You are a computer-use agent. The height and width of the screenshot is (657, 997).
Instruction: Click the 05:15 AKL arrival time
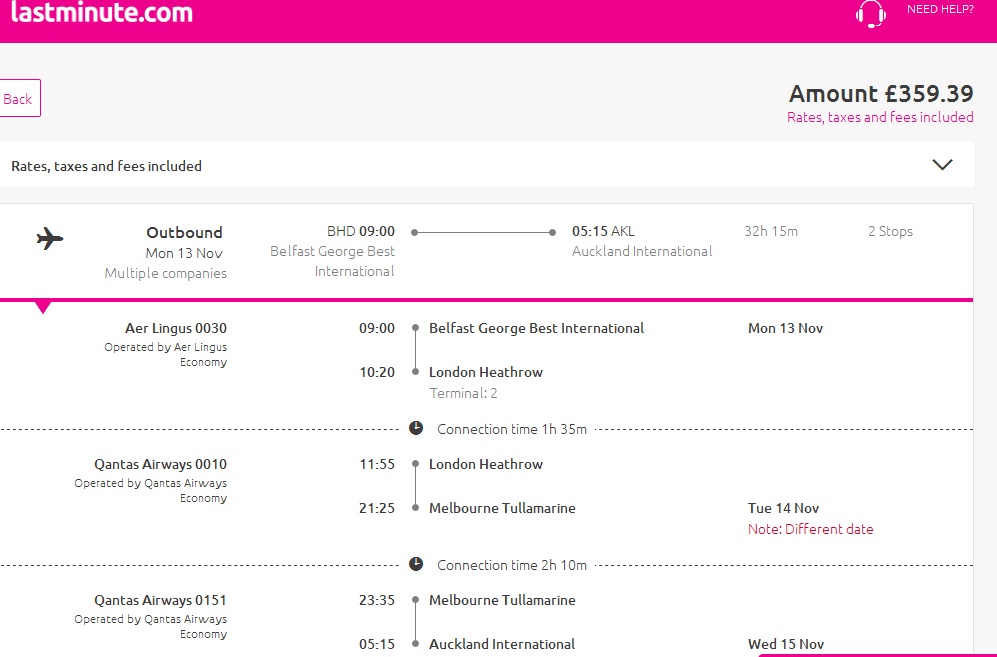[x=603, y=231]
